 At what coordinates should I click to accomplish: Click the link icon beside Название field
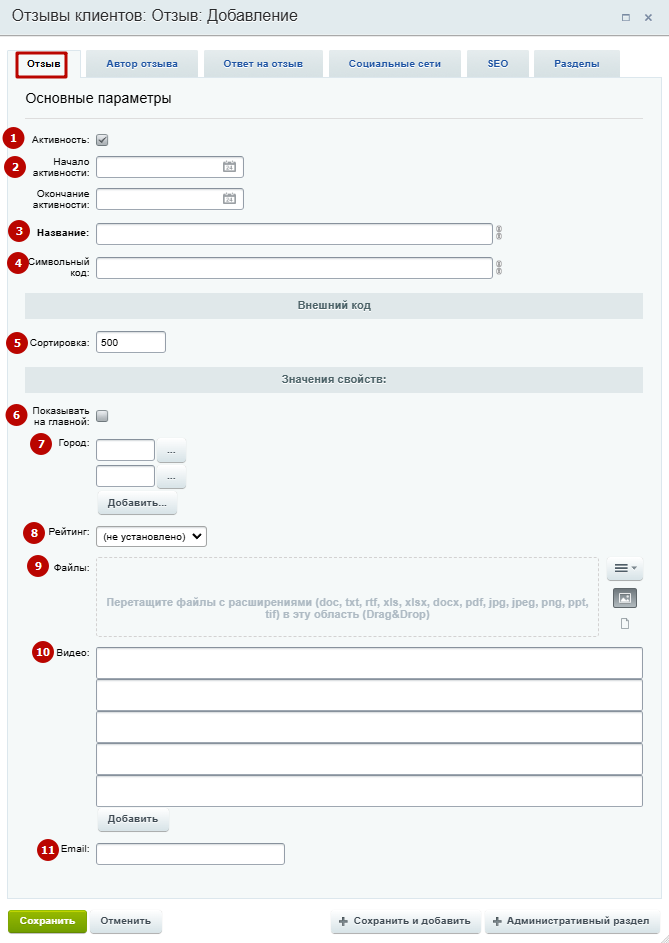point(499,233)
